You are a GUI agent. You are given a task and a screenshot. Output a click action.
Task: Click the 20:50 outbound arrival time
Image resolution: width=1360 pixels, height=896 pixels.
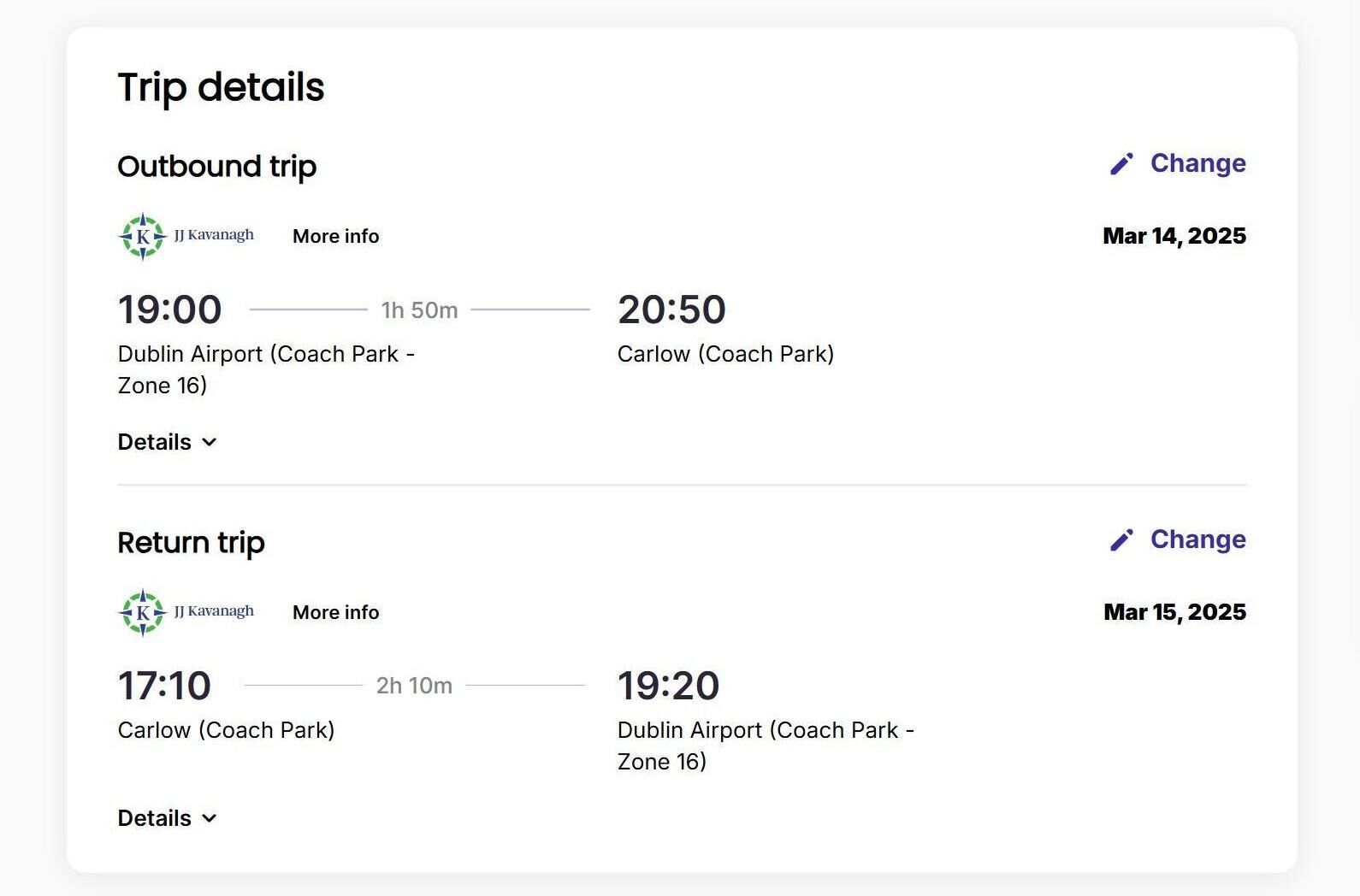(671, 309)
